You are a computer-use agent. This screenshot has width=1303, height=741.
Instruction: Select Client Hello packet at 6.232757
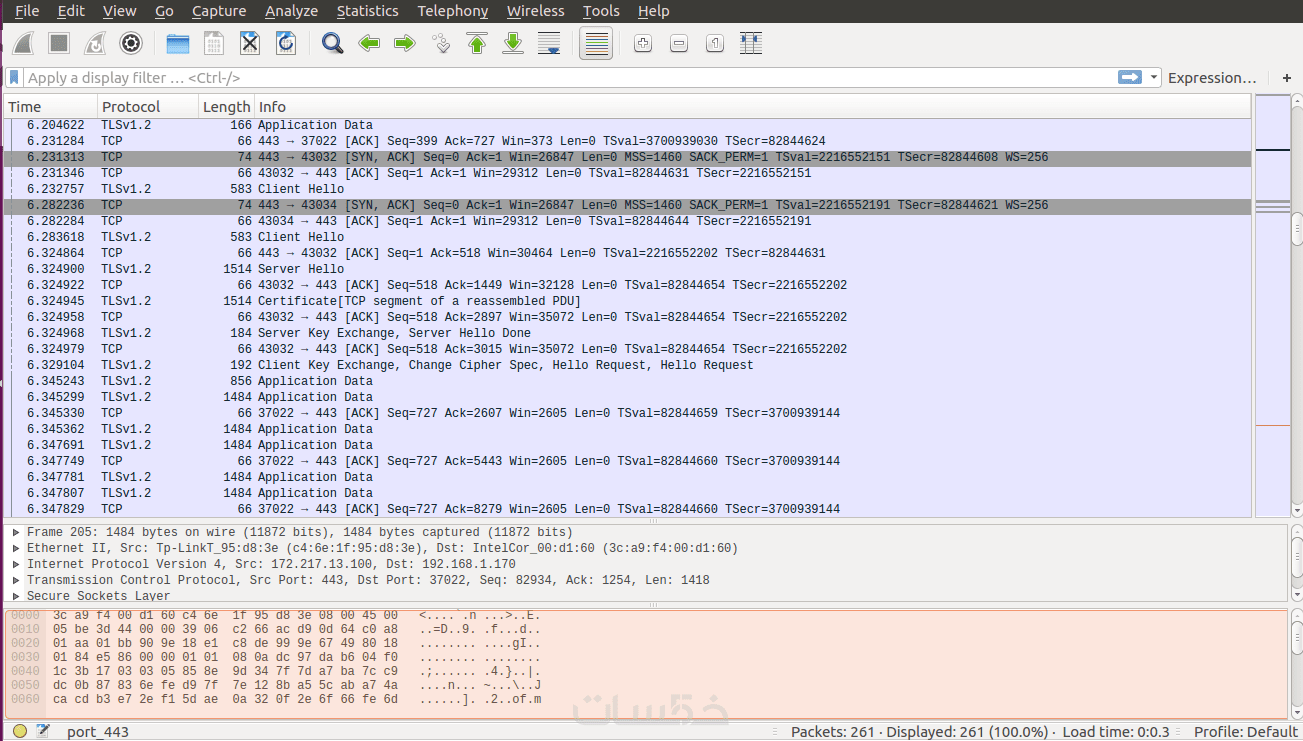coord(627,189)
